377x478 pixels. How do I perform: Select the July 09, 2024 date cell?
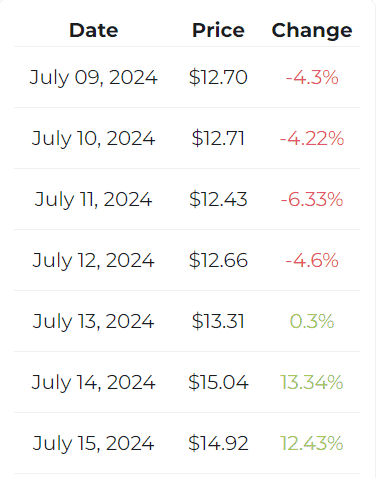pos(93,78)
